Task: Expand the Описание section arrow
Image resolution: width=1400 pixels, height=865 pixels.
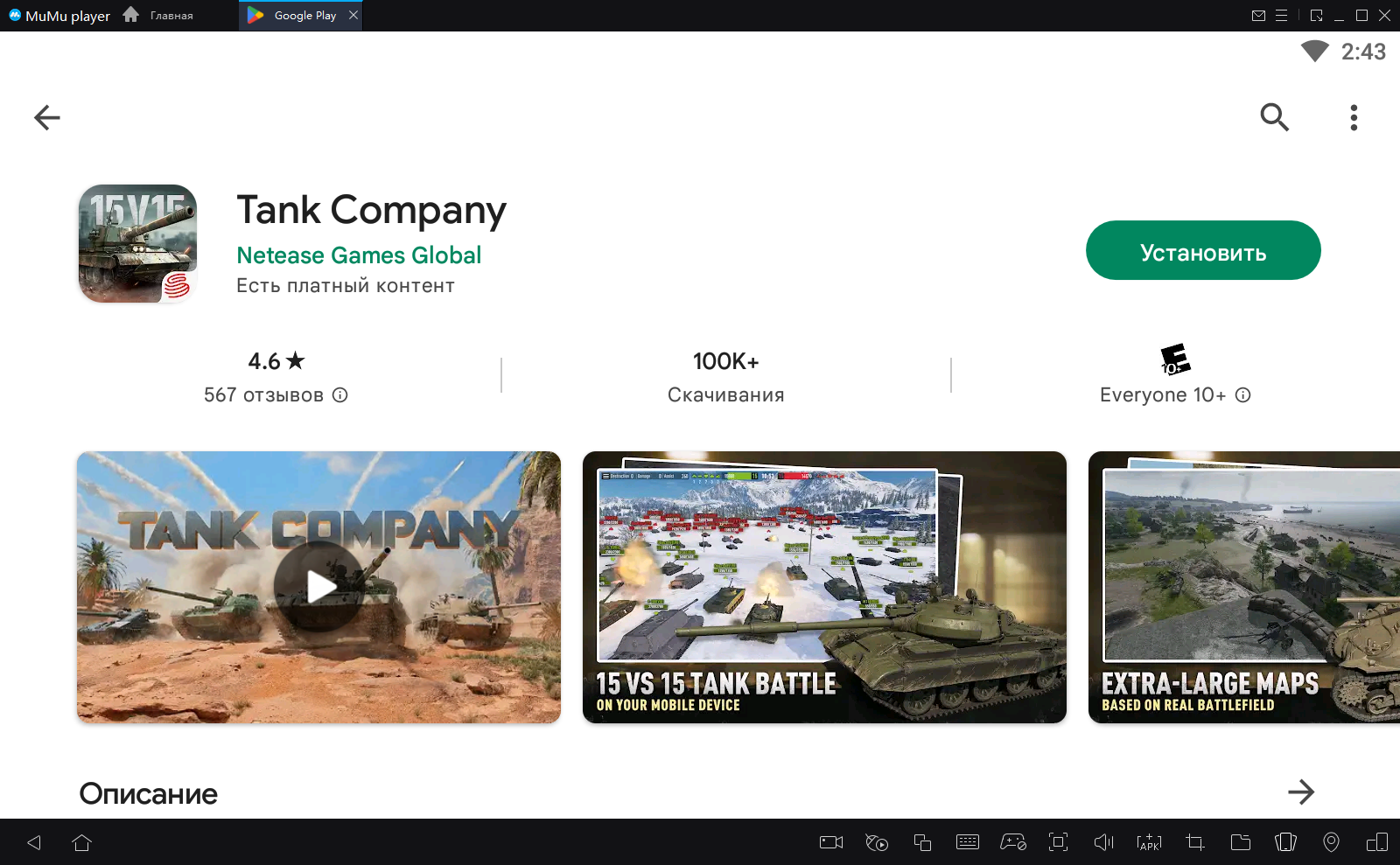Action: pos(1301,792)
